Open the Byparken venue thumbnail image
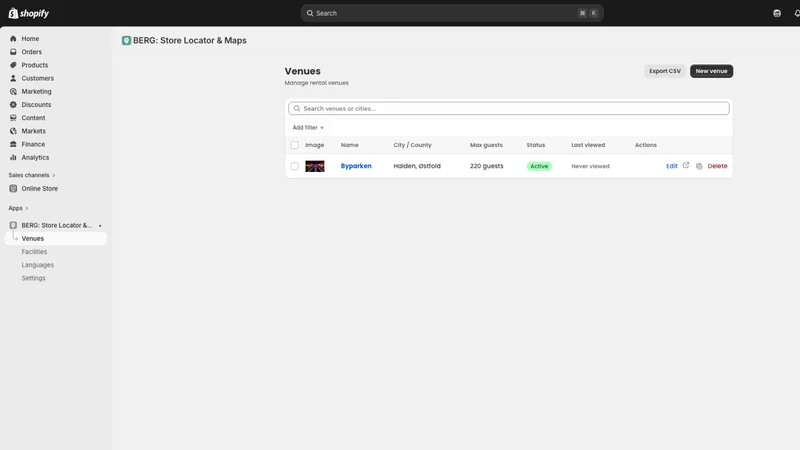 [315, 166]
